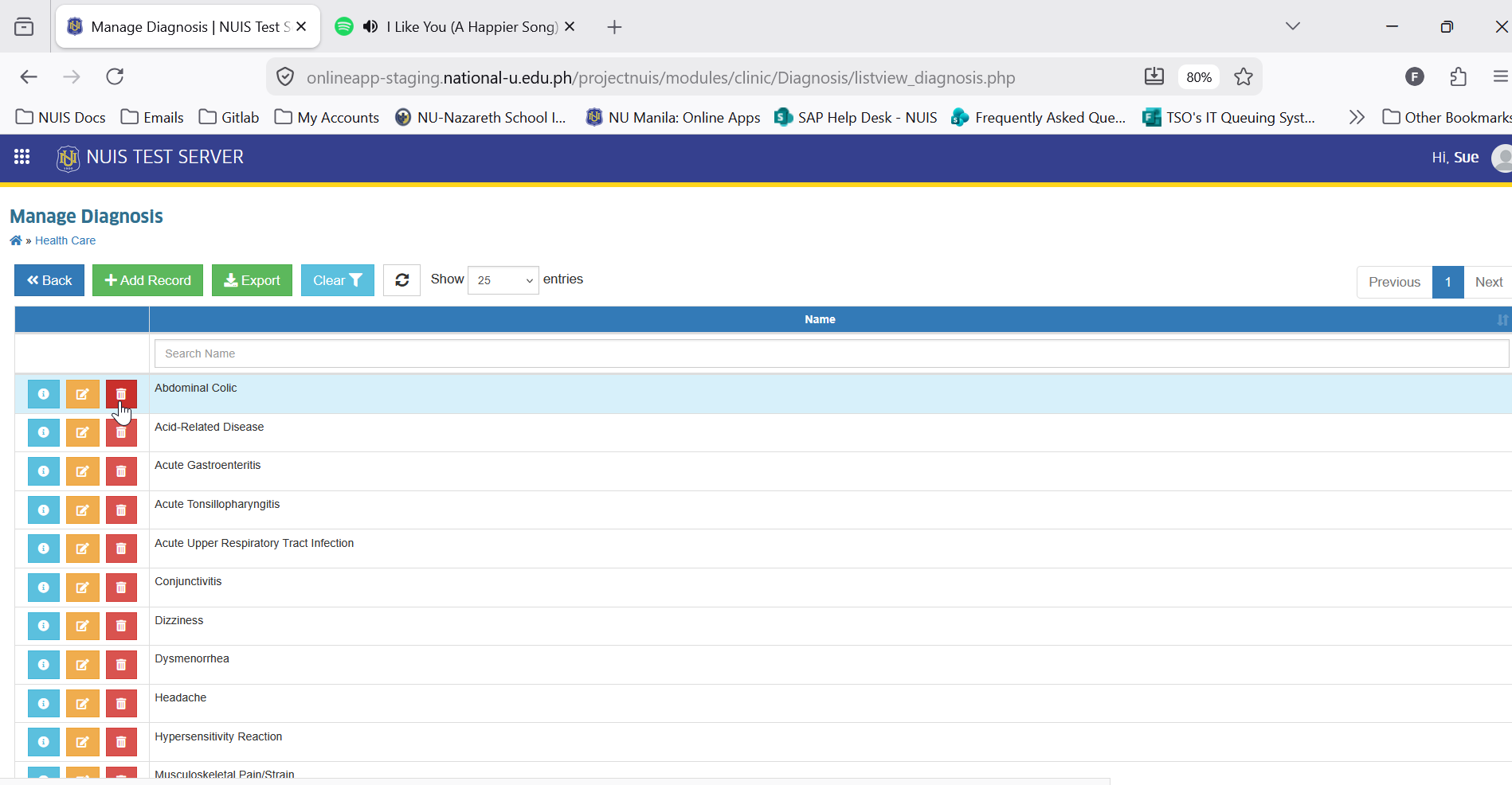The height and width of the screenshot is (785, 1512).
Task: Delete the Abdominal Colic record
Action: point(121,394)
